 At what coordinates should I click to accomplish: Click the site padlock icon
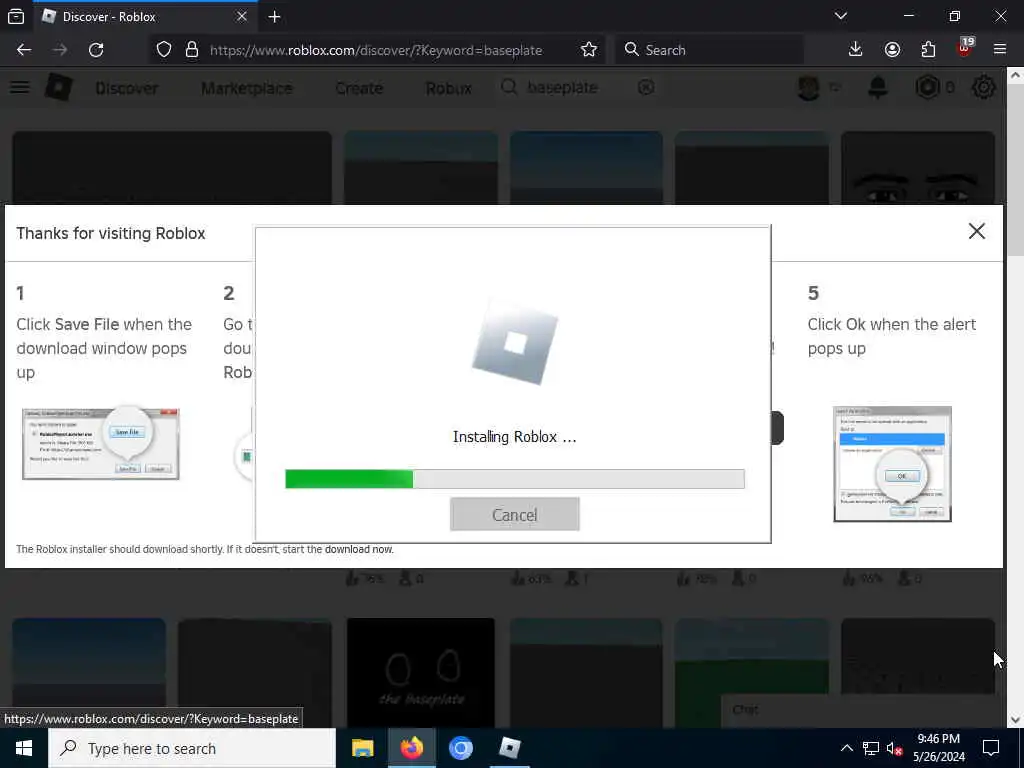(x=191, y=50)
